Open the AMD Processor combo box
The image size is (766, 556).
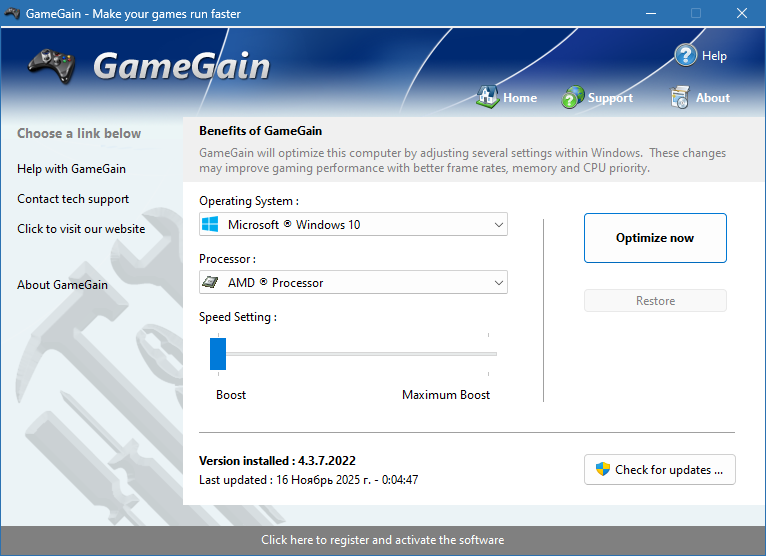tap(353, 282)
